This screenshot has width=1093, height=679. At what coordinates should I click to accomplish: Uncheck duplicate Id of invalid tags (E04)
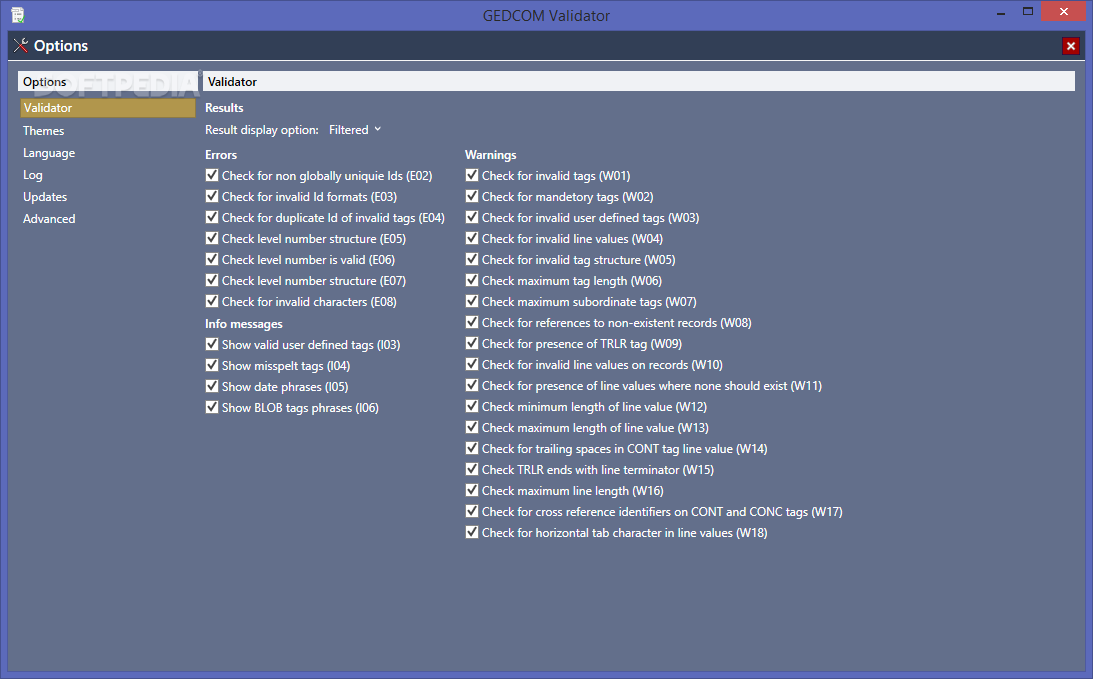click(x=212, y=217)
